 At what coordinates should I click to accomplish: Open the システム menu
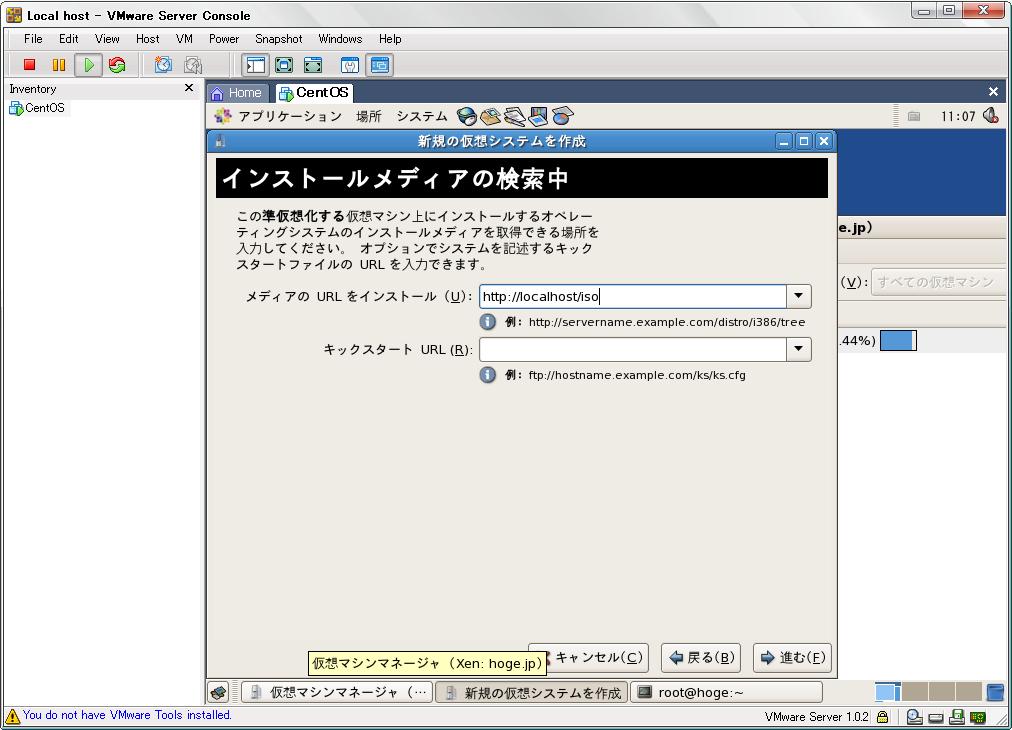421,116
